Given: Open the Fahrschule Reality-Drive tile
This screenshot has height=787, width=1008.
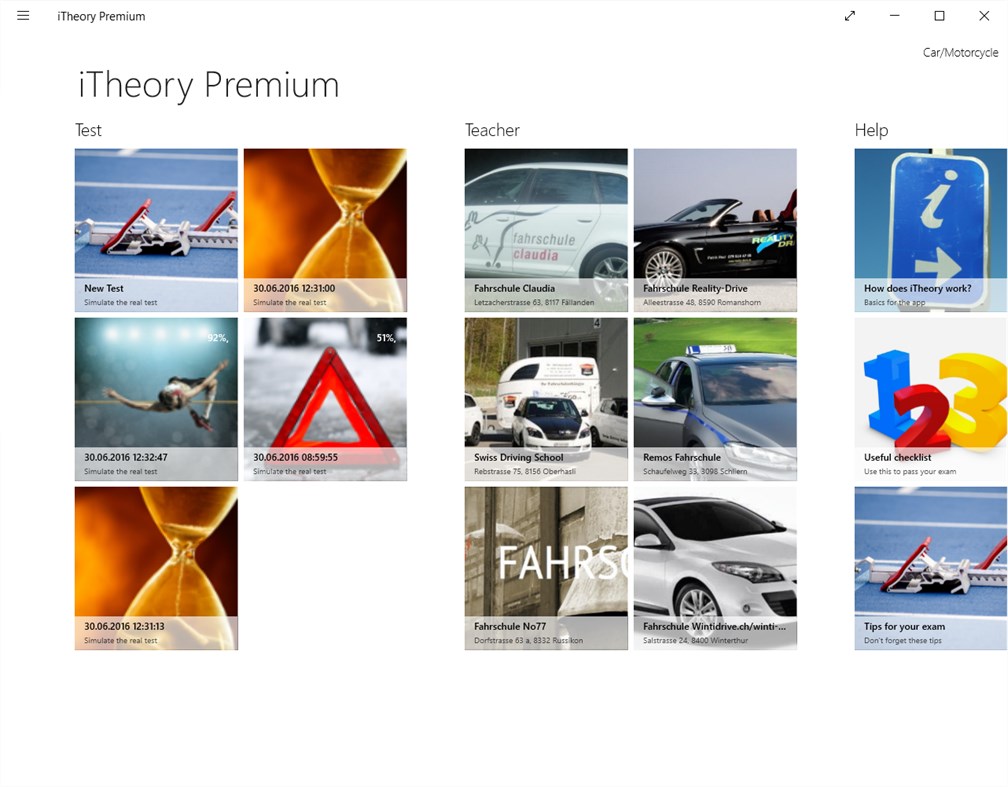Looking at the screenshot, I should click(715, 230).
